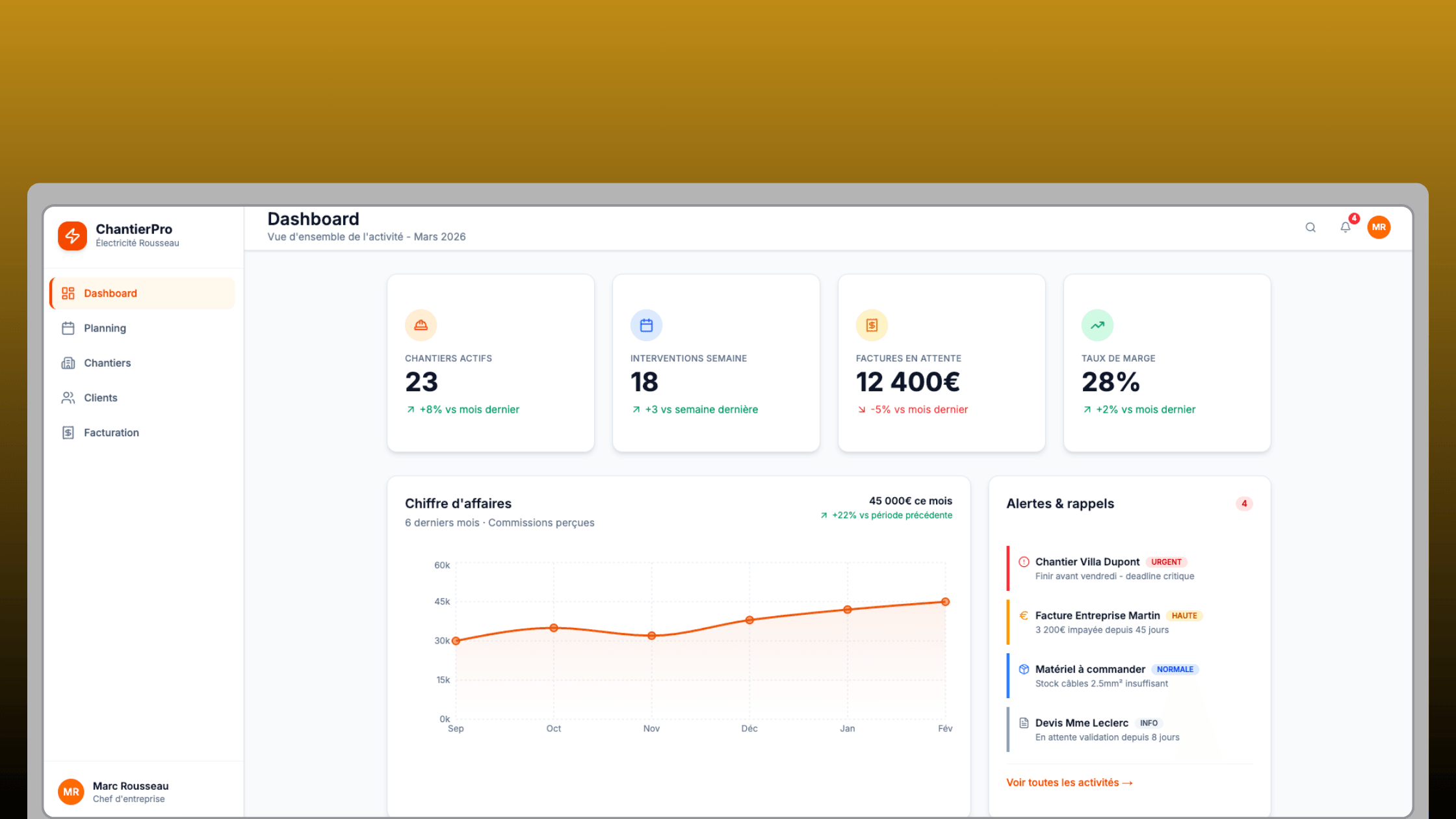Select the Facturation dollar icon
This screenshot has width=1456, height=819.
coord(68,432)
